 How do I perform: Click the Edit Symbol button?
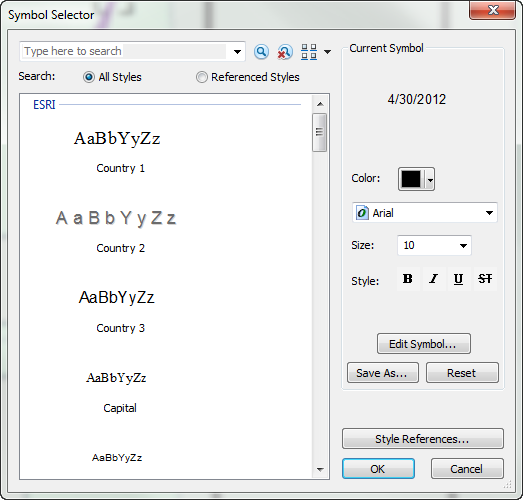pos(424,344)
